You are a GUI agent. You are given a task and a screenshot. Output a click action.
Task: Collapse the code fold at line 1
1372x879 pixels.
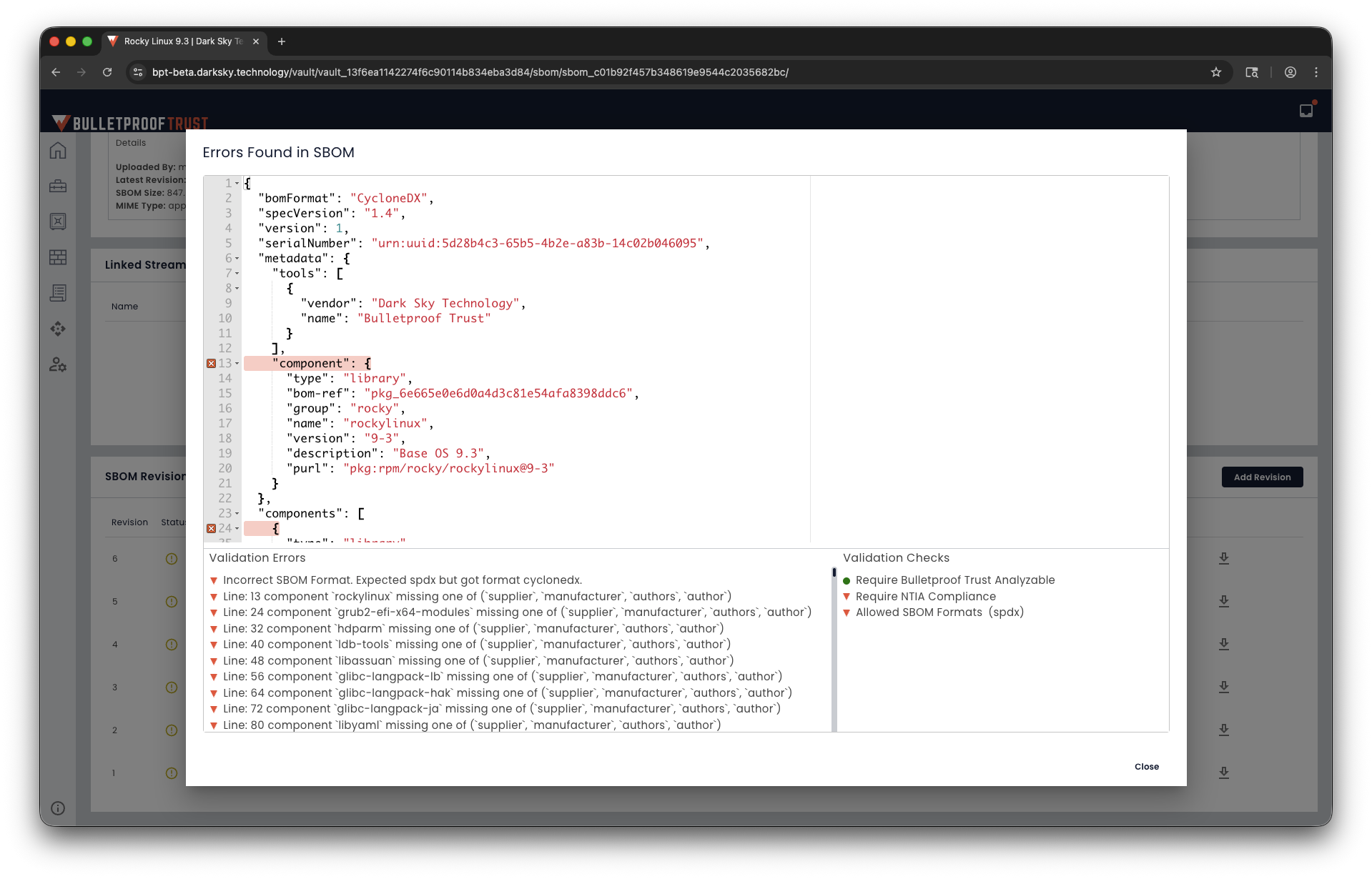pos(237,184)
